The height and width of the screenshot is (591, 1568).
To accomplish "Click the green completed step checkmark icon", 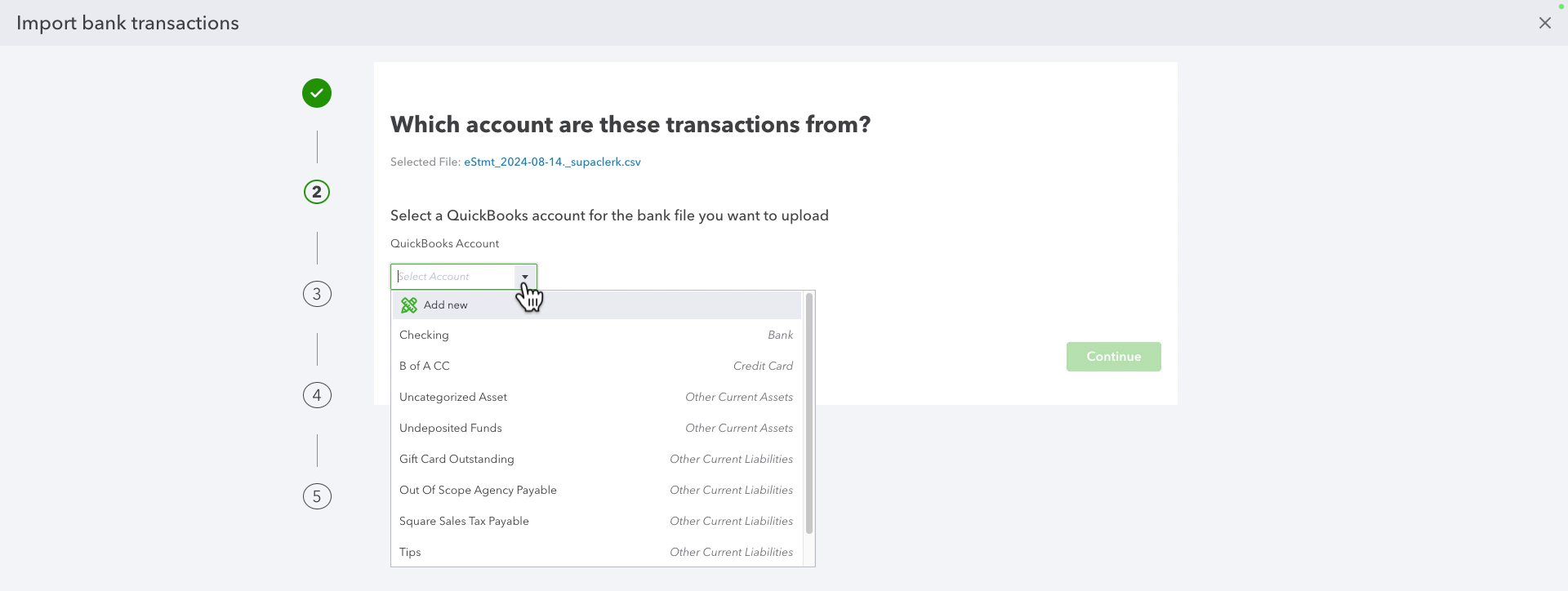I will [x=317, y=93].
